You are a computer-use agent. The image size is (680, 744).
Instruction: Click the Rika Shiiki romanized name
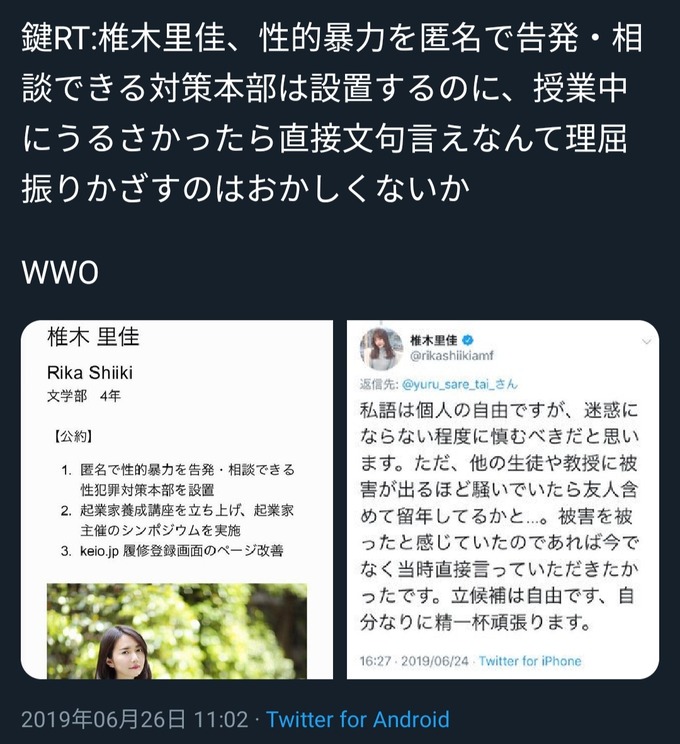click(90, 372)
